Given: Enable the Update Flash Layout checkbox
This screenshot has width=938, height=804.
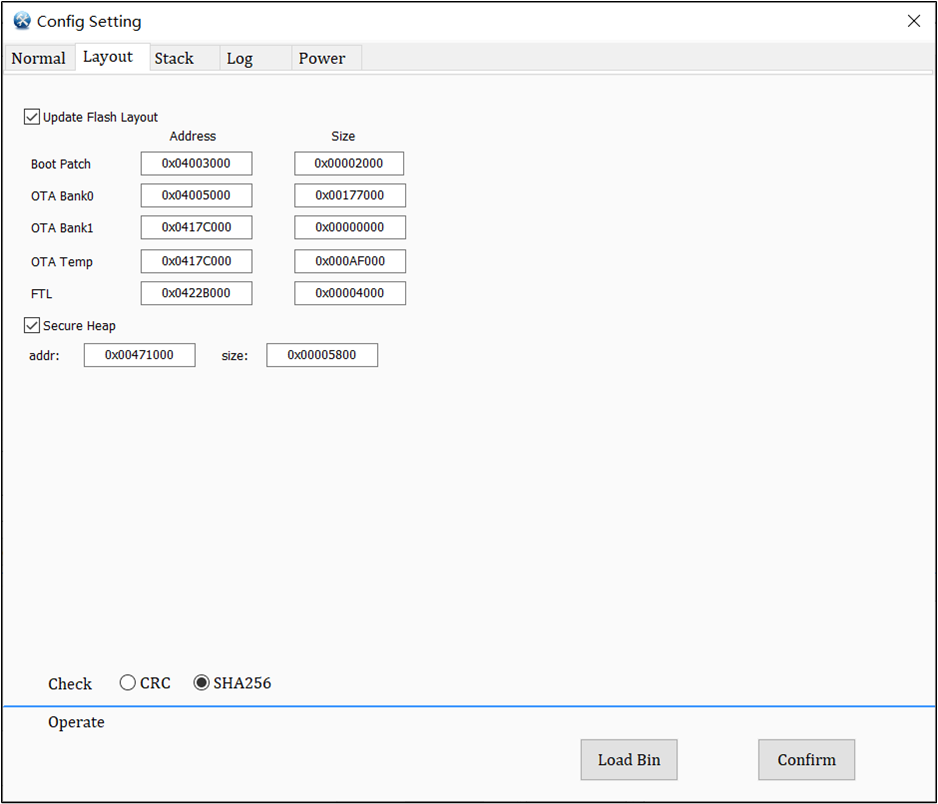Looking at the screenshot, I should tap(32, 116).
